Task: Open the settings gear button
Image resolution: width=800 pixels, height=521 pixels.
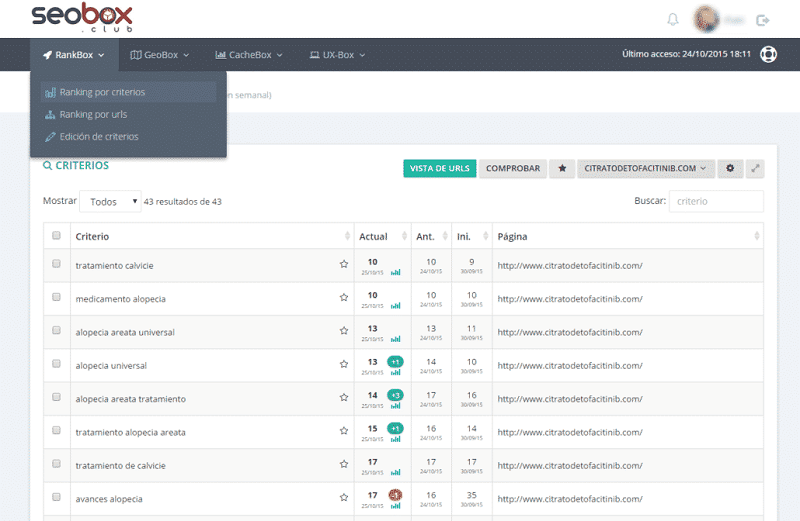Action: (x=730, y=168)
